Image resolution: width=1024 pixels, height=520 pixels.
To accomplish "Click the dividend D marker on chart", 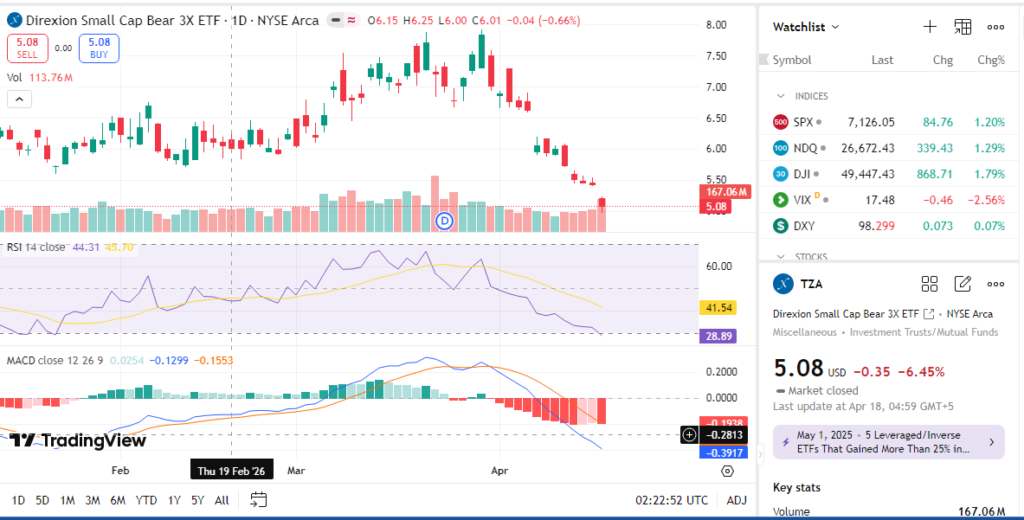I will click(x=446, y=220).
